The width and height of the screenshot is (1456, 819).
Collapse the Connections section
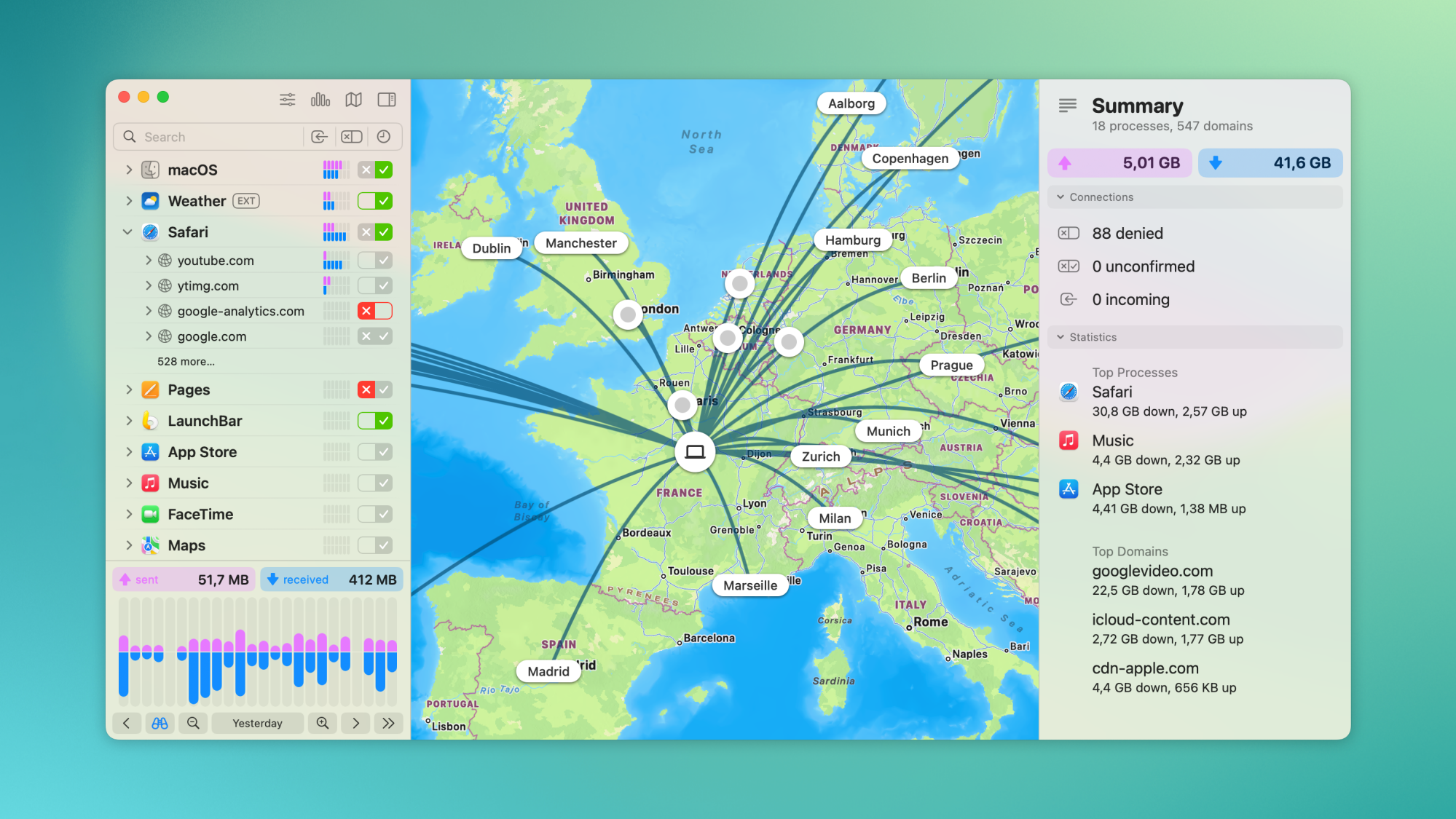1060,197
